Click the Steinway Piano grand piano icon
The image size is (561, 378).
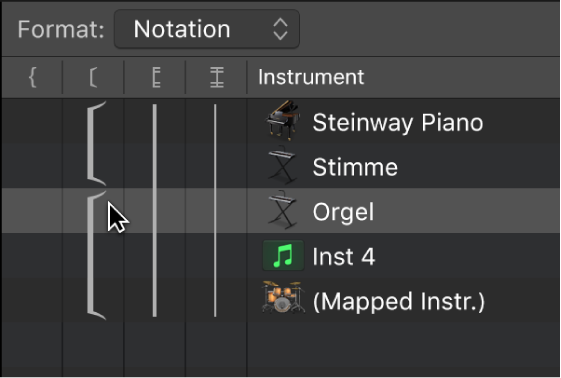click(x=283, y=120)
